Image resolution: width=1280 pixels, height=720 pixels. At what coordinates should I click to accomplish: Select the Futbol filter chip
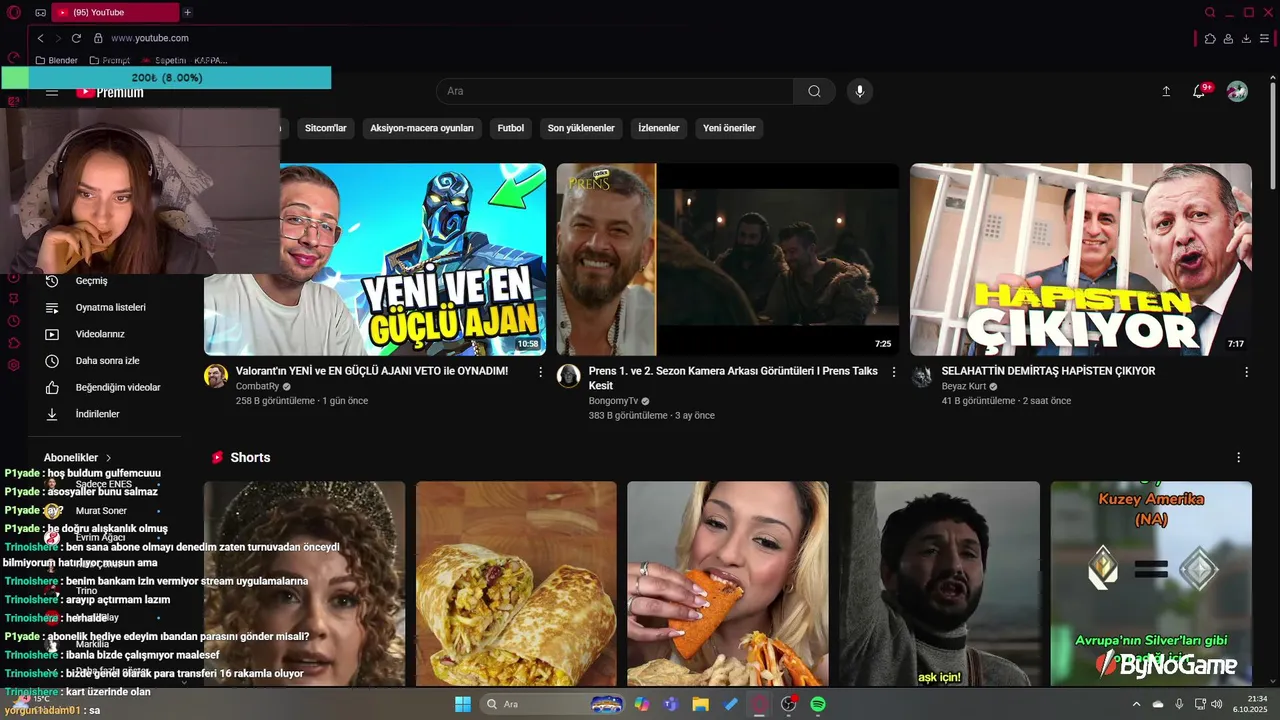[511, 128]
